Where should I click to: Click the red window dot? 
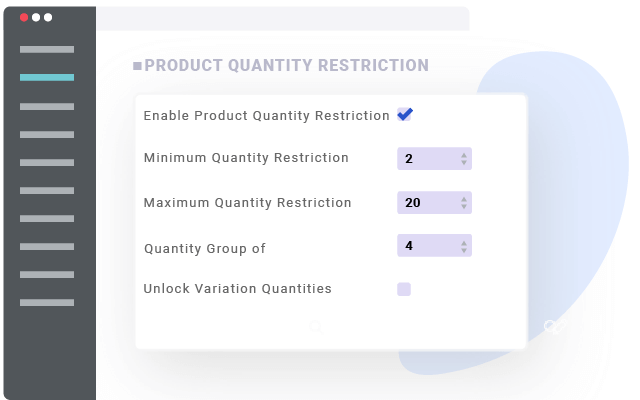(24, 17)
